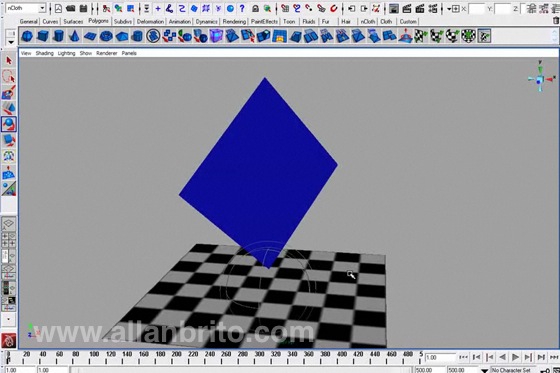Click the planar UV mapping checkered icon
The width and height of the screenshot is (560, 373).
(421, 36)
